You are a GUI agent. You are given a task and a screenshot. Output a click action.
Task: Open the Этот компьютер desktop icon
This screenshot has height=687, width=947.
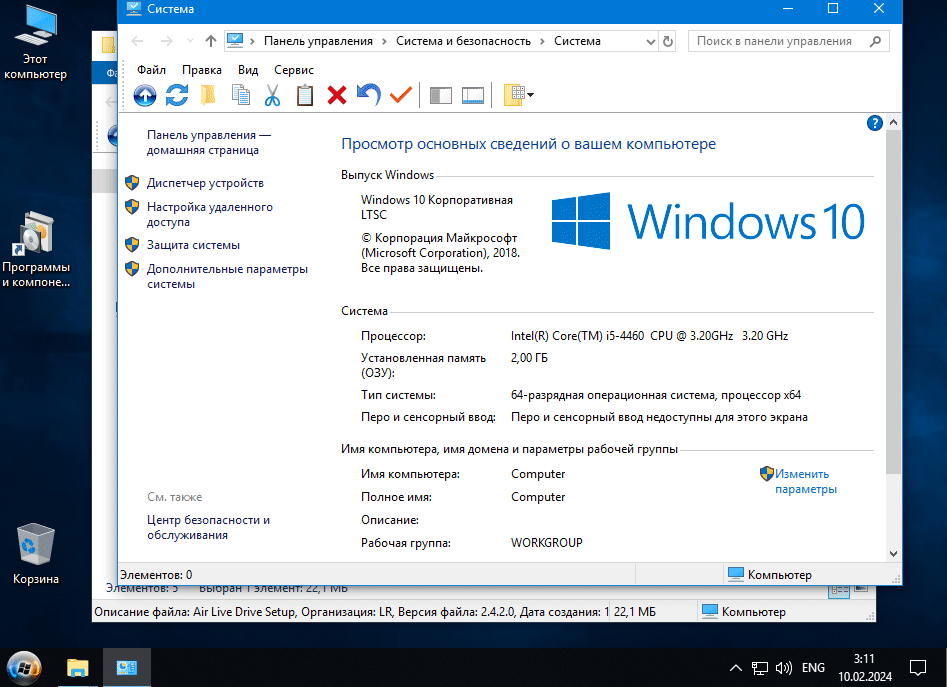tap(35, 42)
